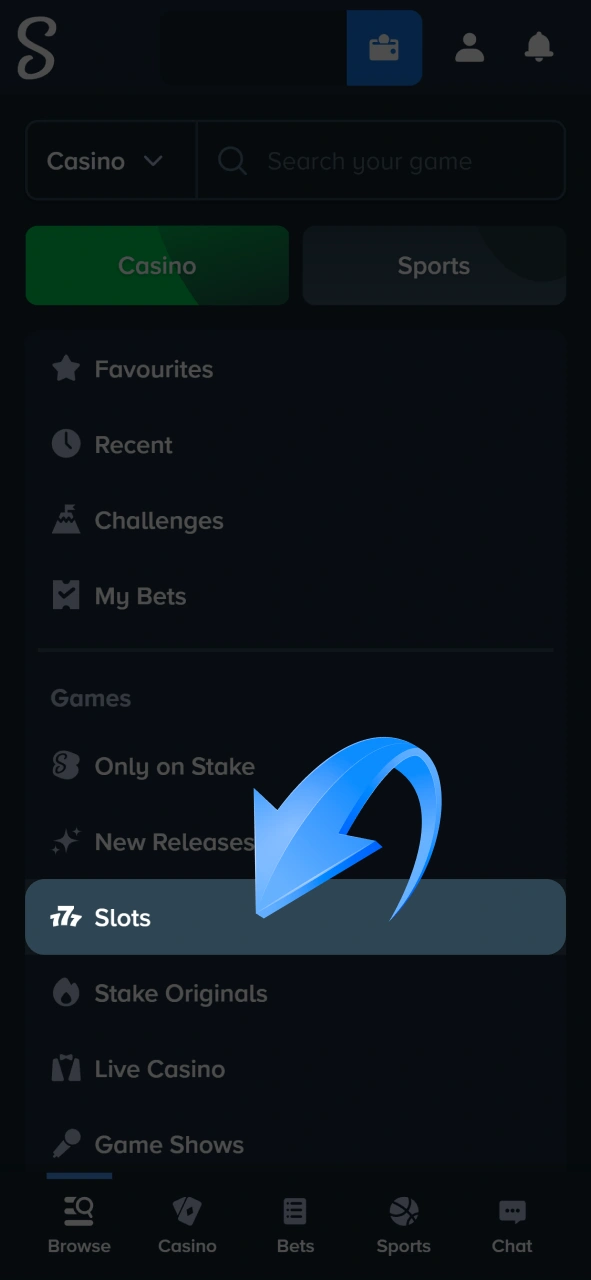This screenshot has width=591, height=1280.
Task: Click the user profile icon
Action: (469, 47)
